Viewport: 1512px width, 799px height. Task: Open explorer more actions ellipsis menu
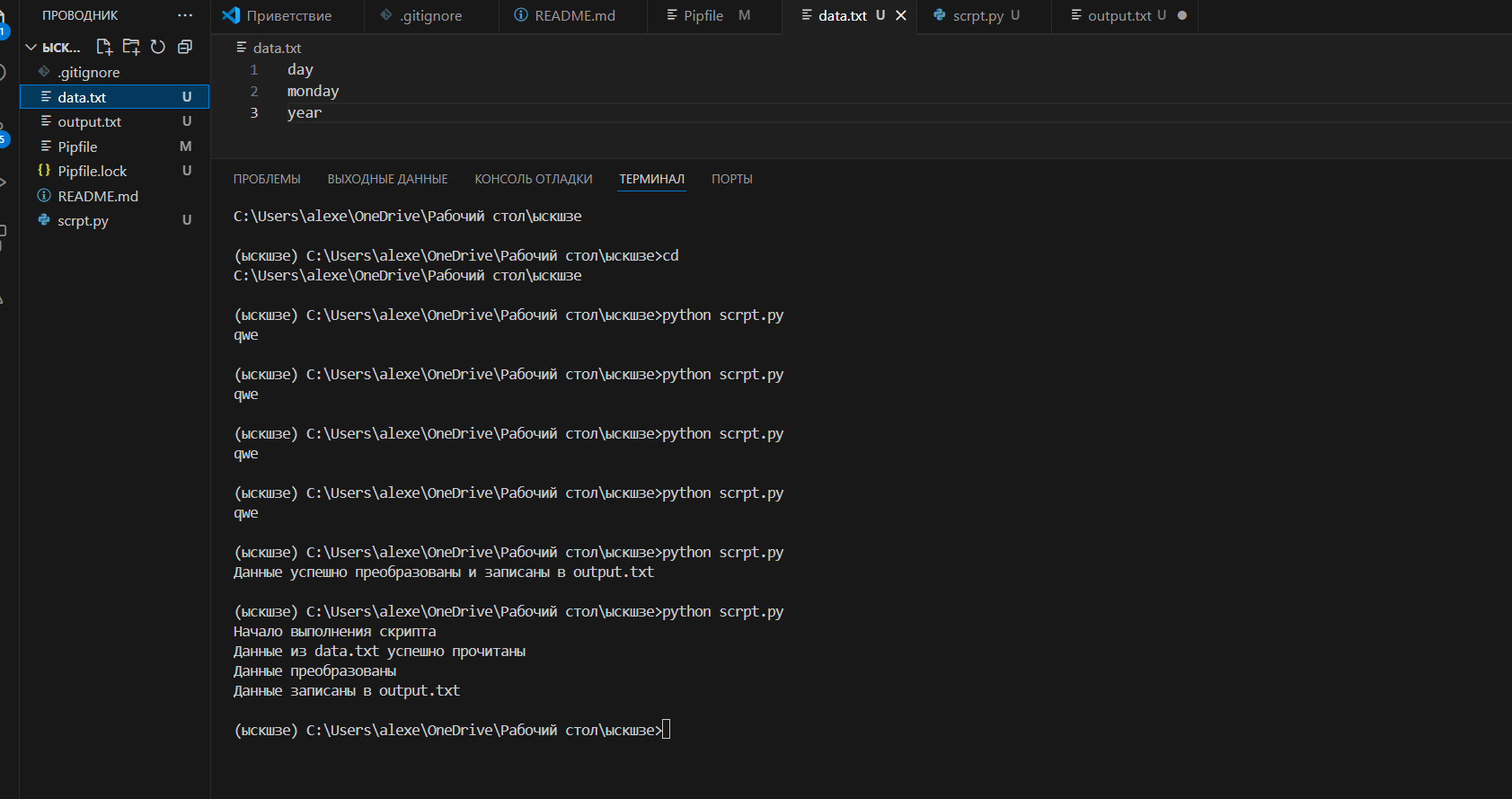pos(185,15)
